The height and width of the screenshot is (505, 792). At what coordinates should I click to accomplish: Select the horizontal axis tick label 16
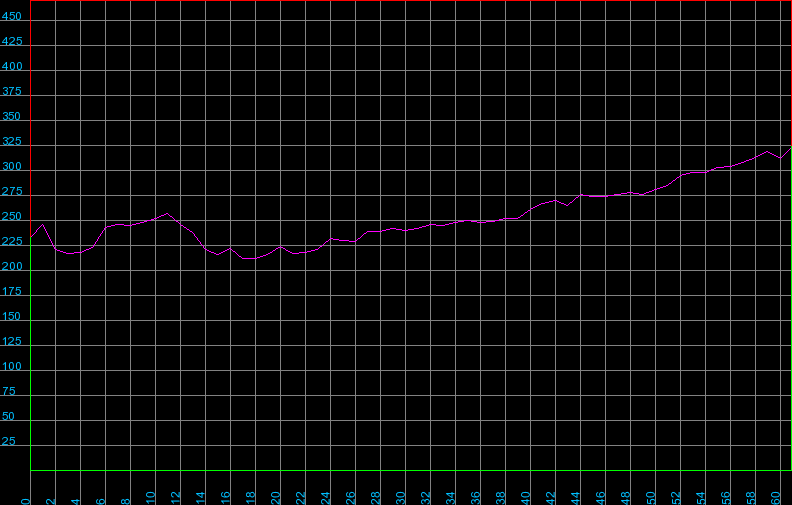point(226,497)
